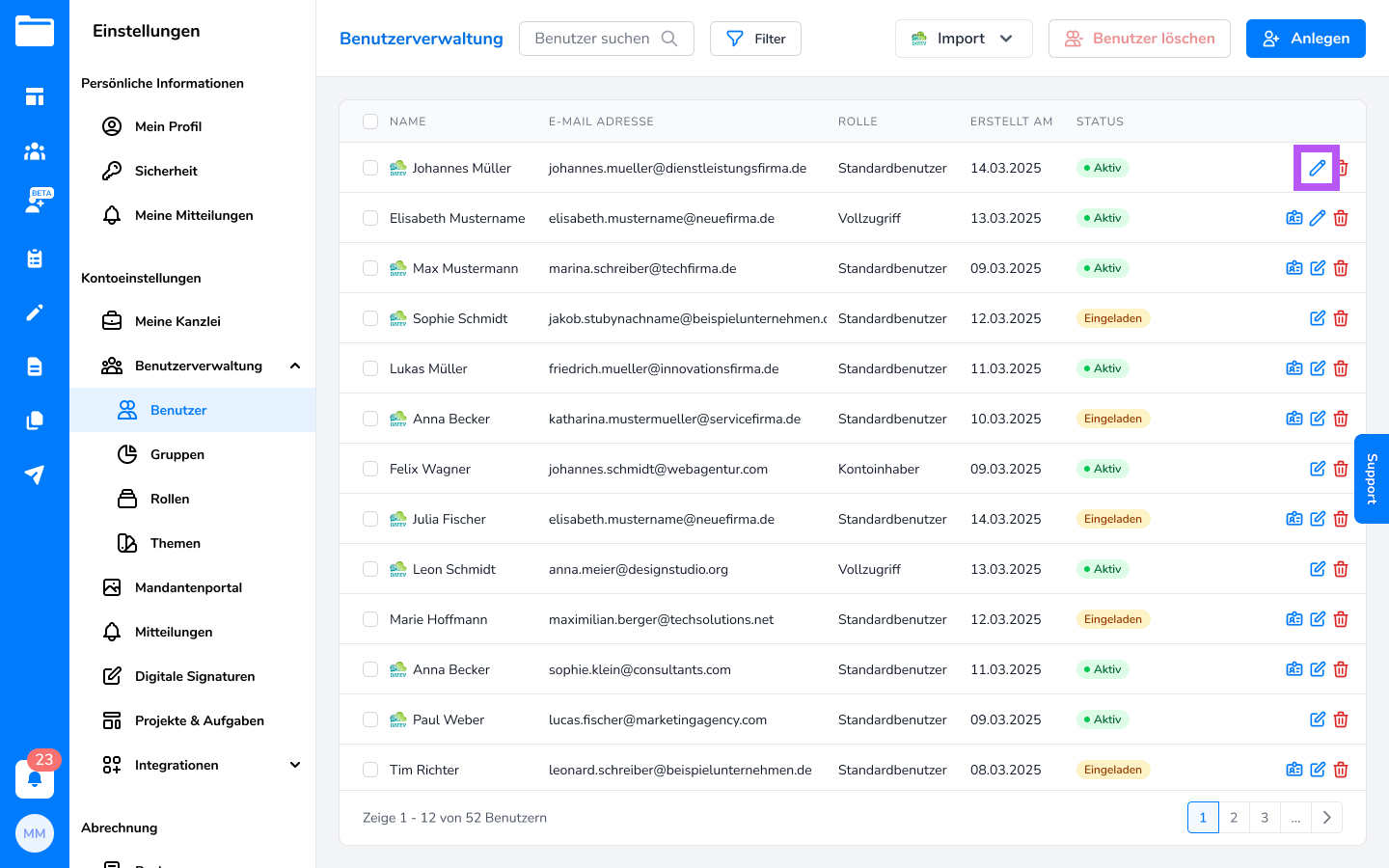Image resolution: width=1389 pixels, height=868 pixels.
Task: Click the edit pencil icon for Johannes Müller
Action: (1317, 168)
